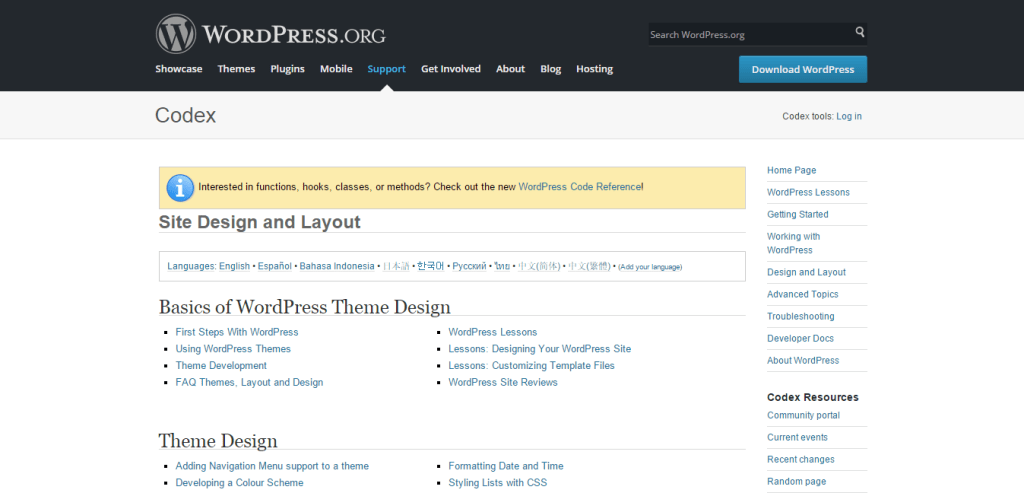Open Design and Layout in sidebar
Screen dimensions: 1024x493
coord(807,272)
